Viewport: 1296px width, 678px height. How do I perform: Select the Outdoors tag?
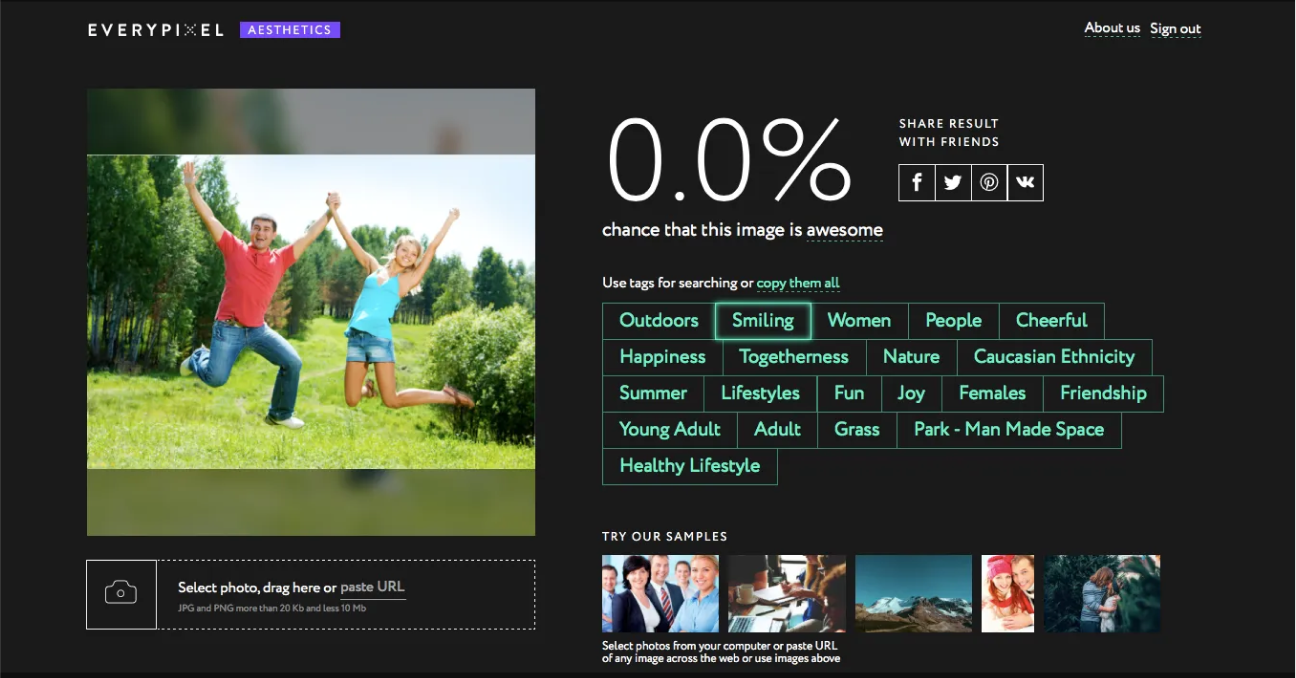(x=659, y=321)
